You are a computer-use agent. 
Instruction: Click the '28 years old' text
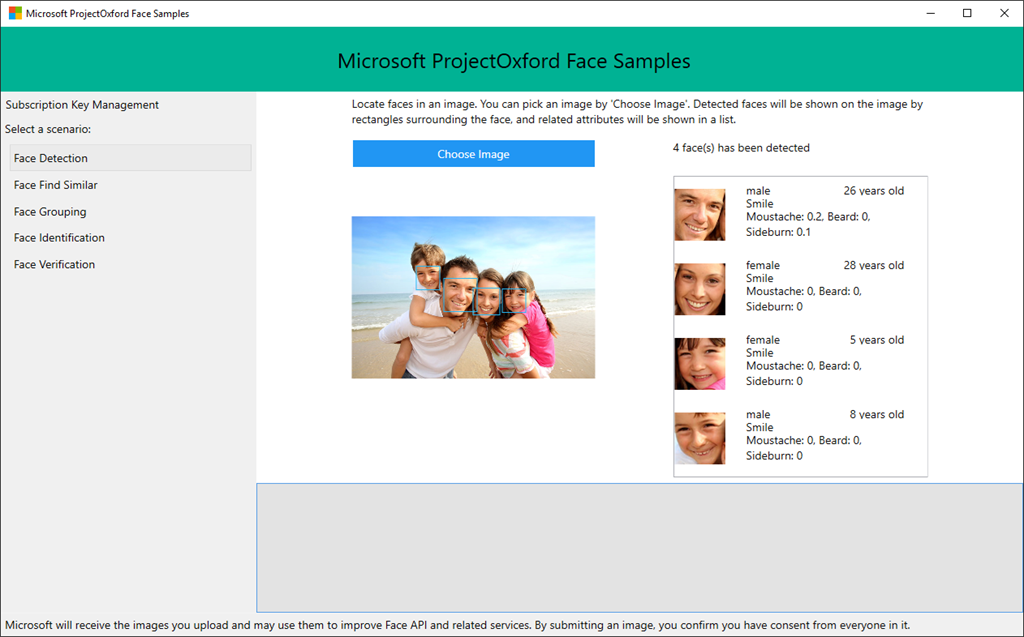pos(874,265)
